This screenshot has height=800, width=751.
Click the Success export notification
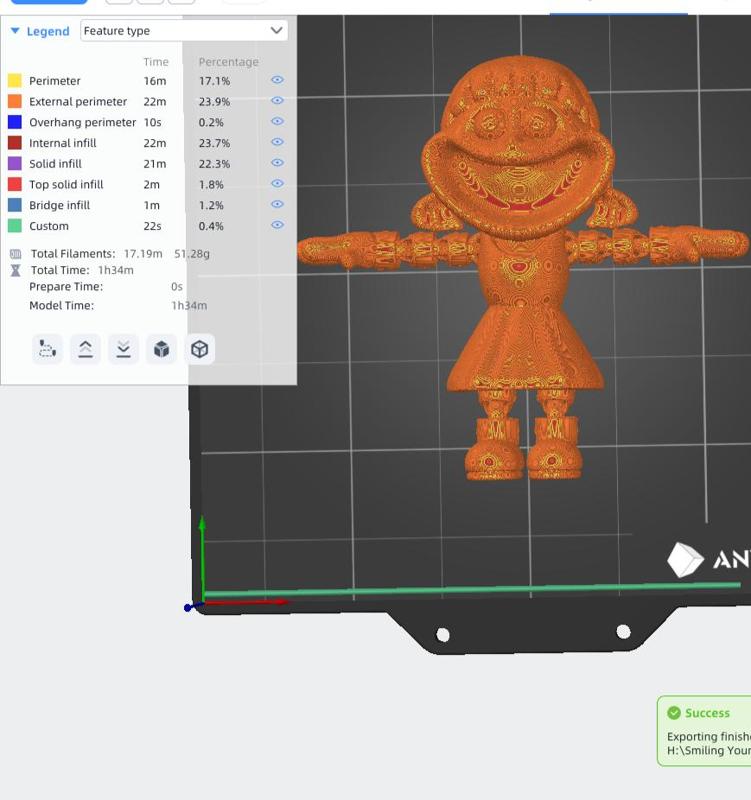pyautogui.click(x=704, y=731)
